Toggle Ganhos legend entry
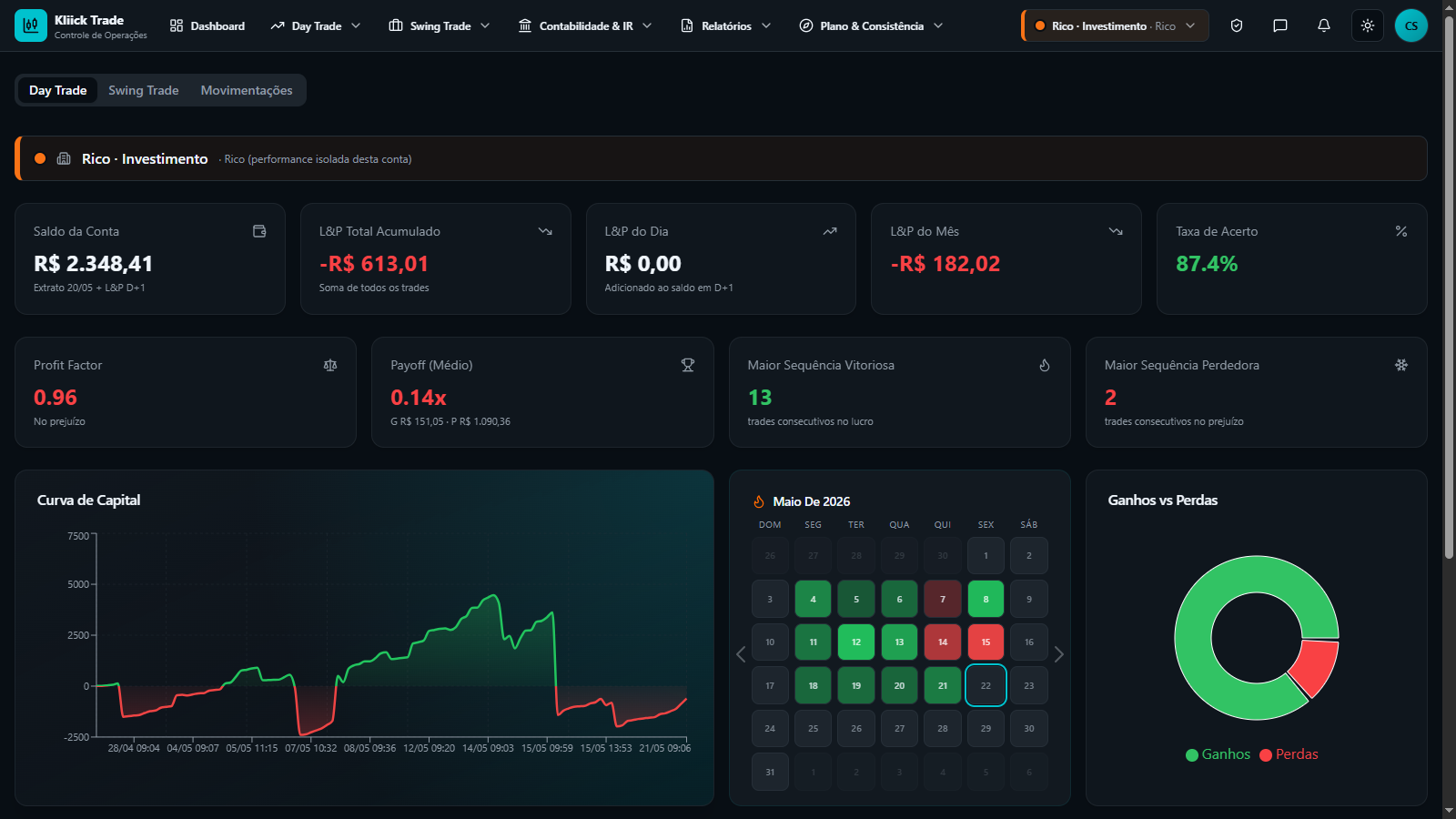This screenshot has height=819, width=1456. (1218, 754)
